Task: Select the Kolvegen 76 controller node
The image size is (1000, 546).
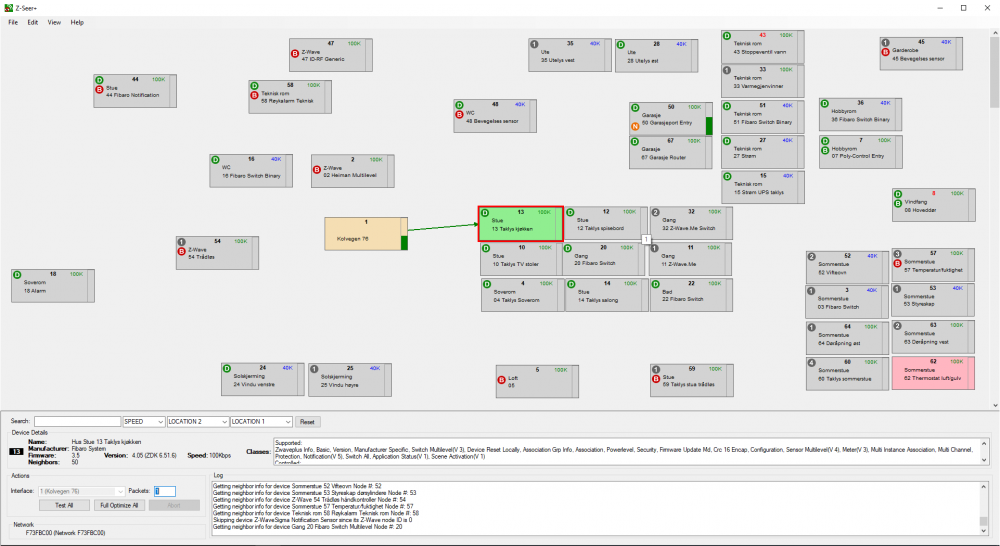Action: tap(362, 233)
